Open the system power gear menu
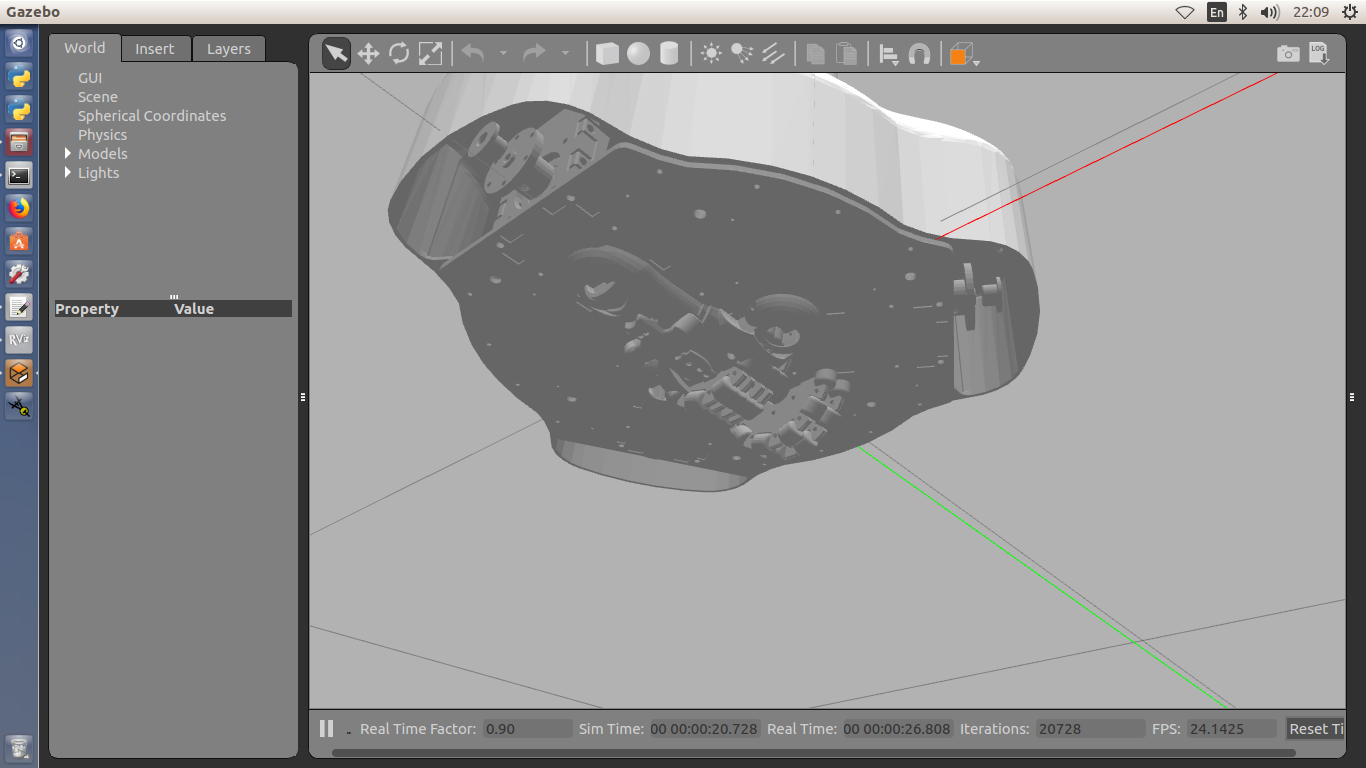This screenshot has width=1366, height=768. [1349, 12]
